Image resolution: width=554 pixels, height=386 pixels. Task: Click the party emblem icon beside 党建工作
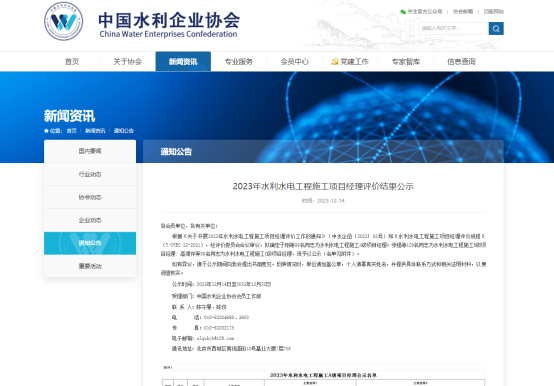pos(335,62)
